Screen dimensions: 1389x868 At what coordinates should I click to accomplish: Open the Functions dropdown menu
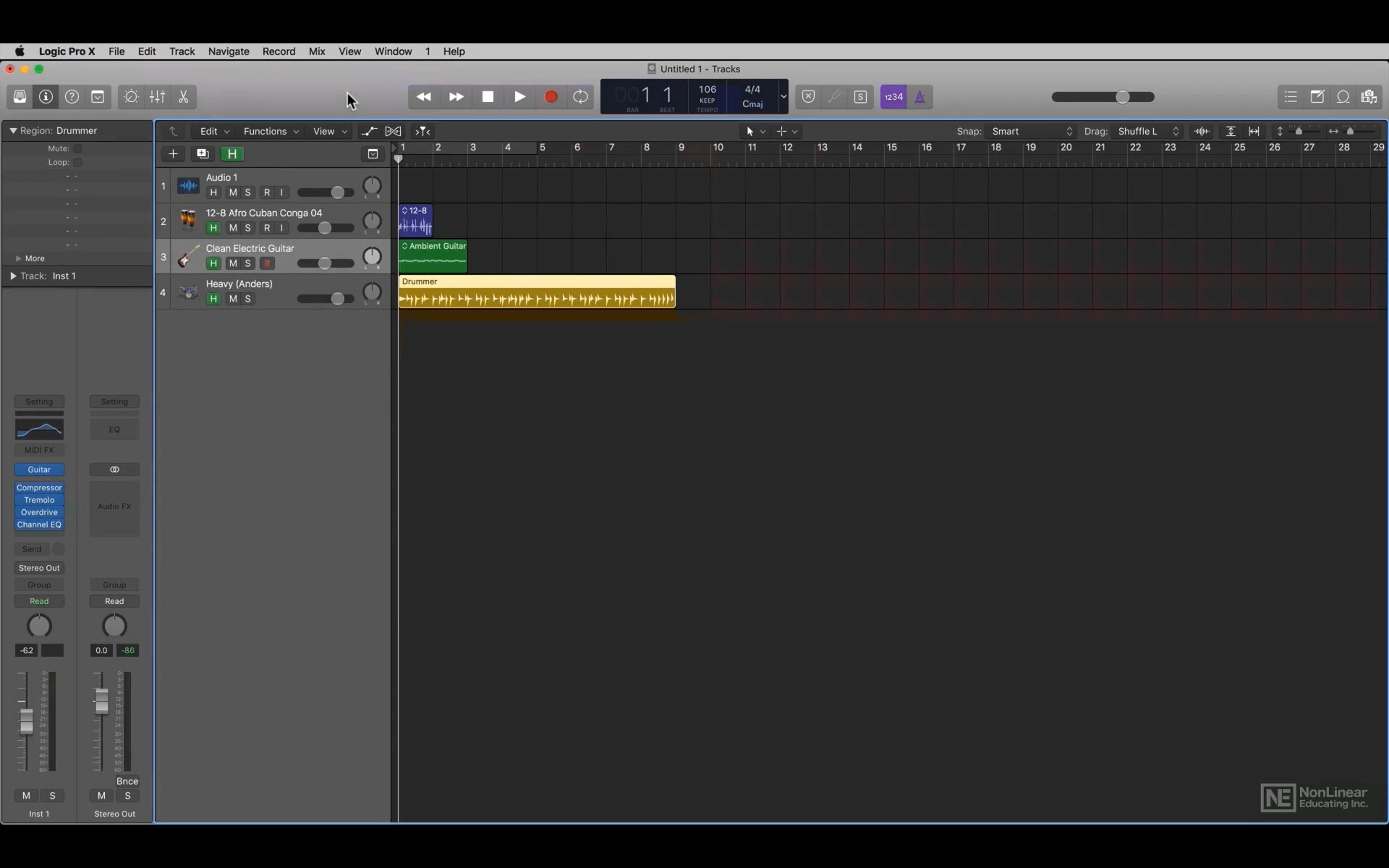coord(271,132)
